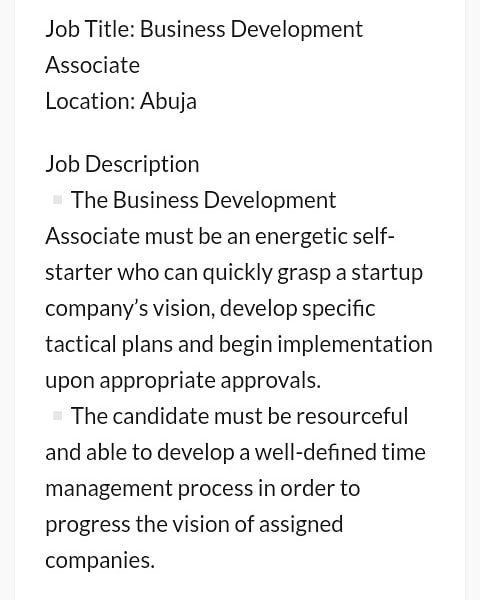Click 'Associate must be an energetic self-' line
The width and height of the screenshot is (480, 600).
pyautogui.click(x=220, y=236)
